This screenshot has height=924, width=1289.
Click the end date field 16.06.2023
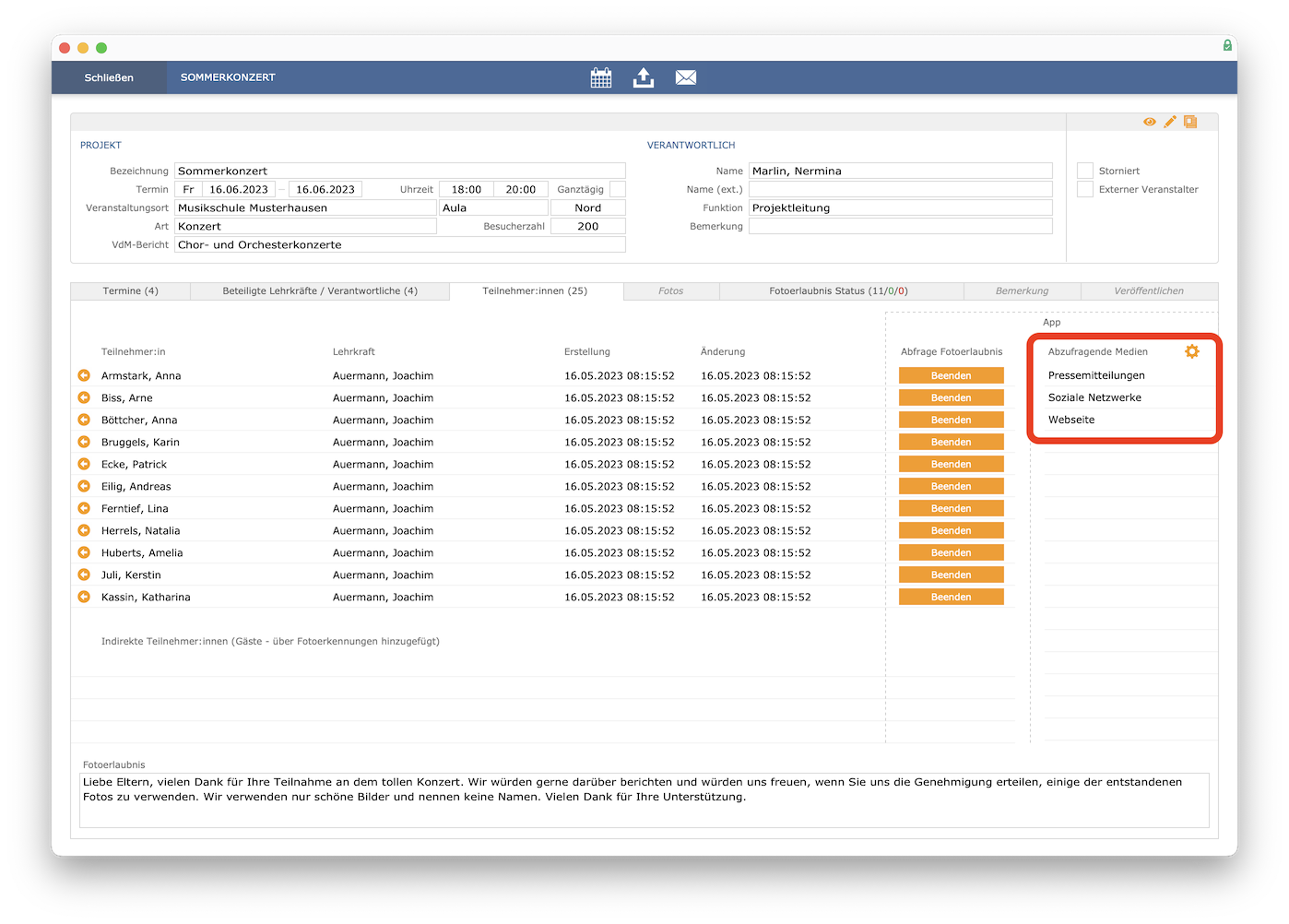[325, 189]
